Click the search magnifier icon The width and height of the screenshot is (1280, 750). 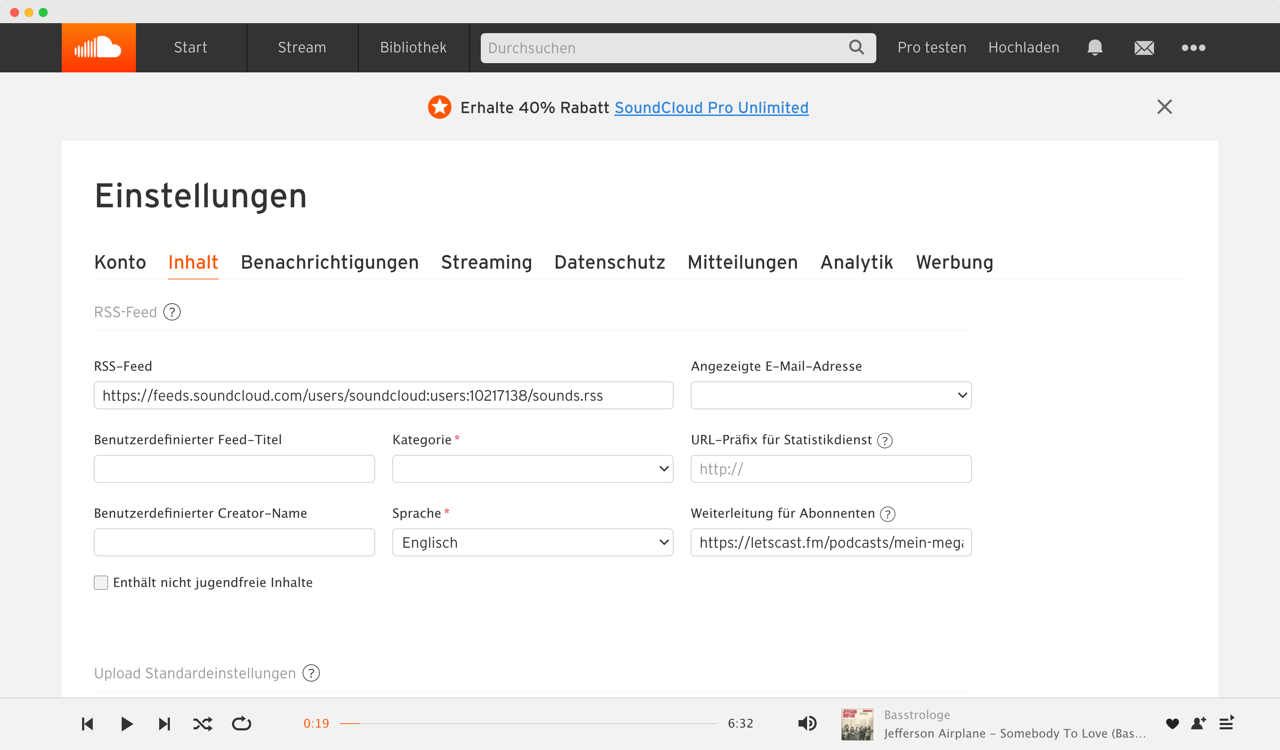tap(857, 47)
